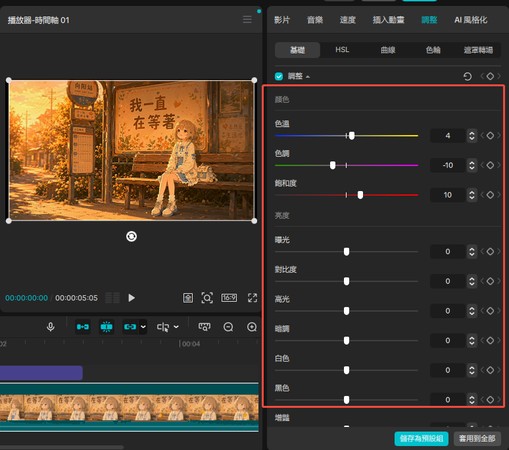Add a keyframe for 黑色

490,399
